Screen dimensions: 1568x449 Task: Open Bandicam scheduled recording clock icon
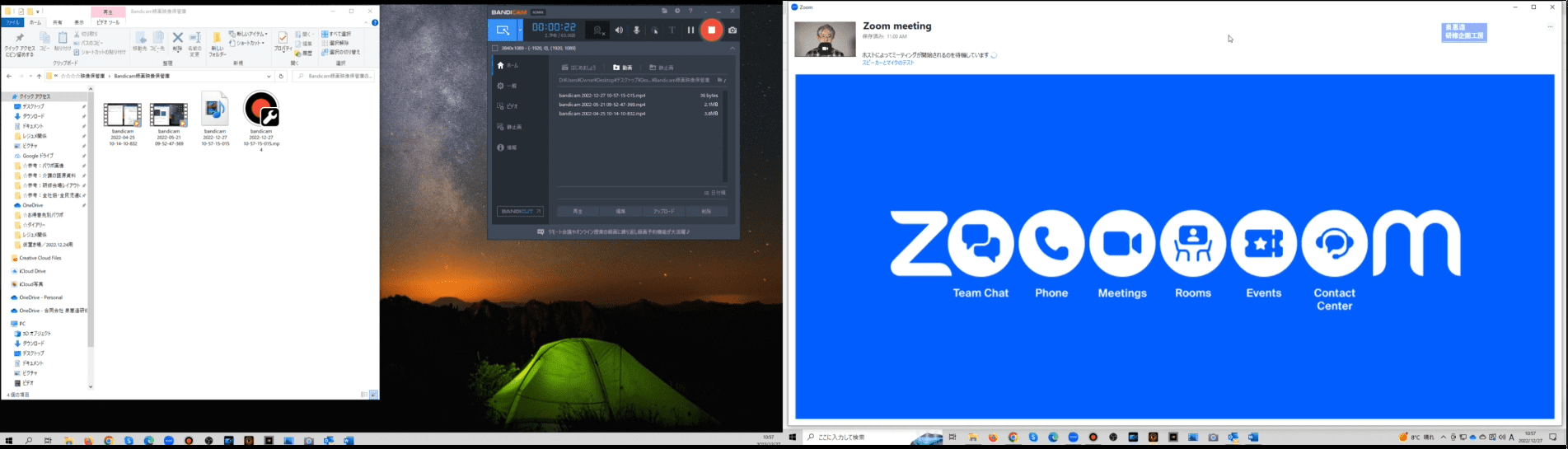(x=677, y=12)
